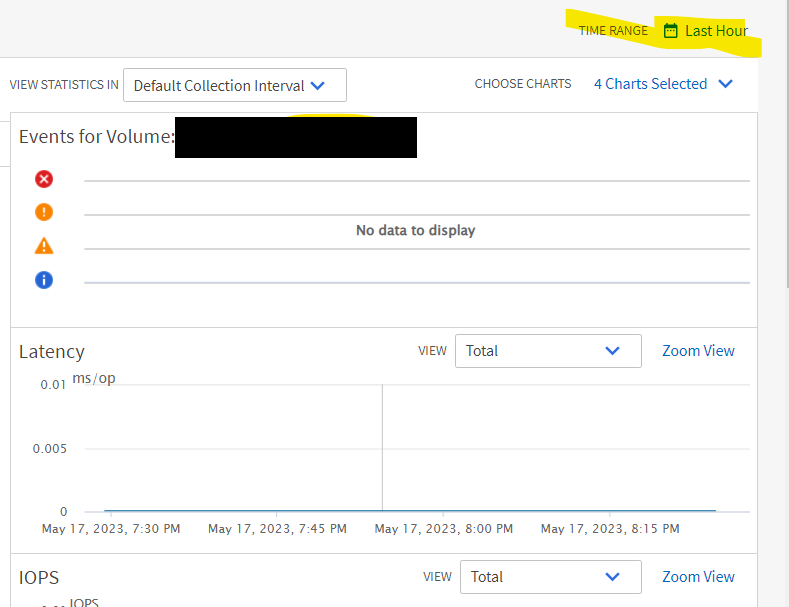Open the Last Hour time range selector
This screenshot has width=789, height=607.
pyautogui.click(x=715, y=31)
